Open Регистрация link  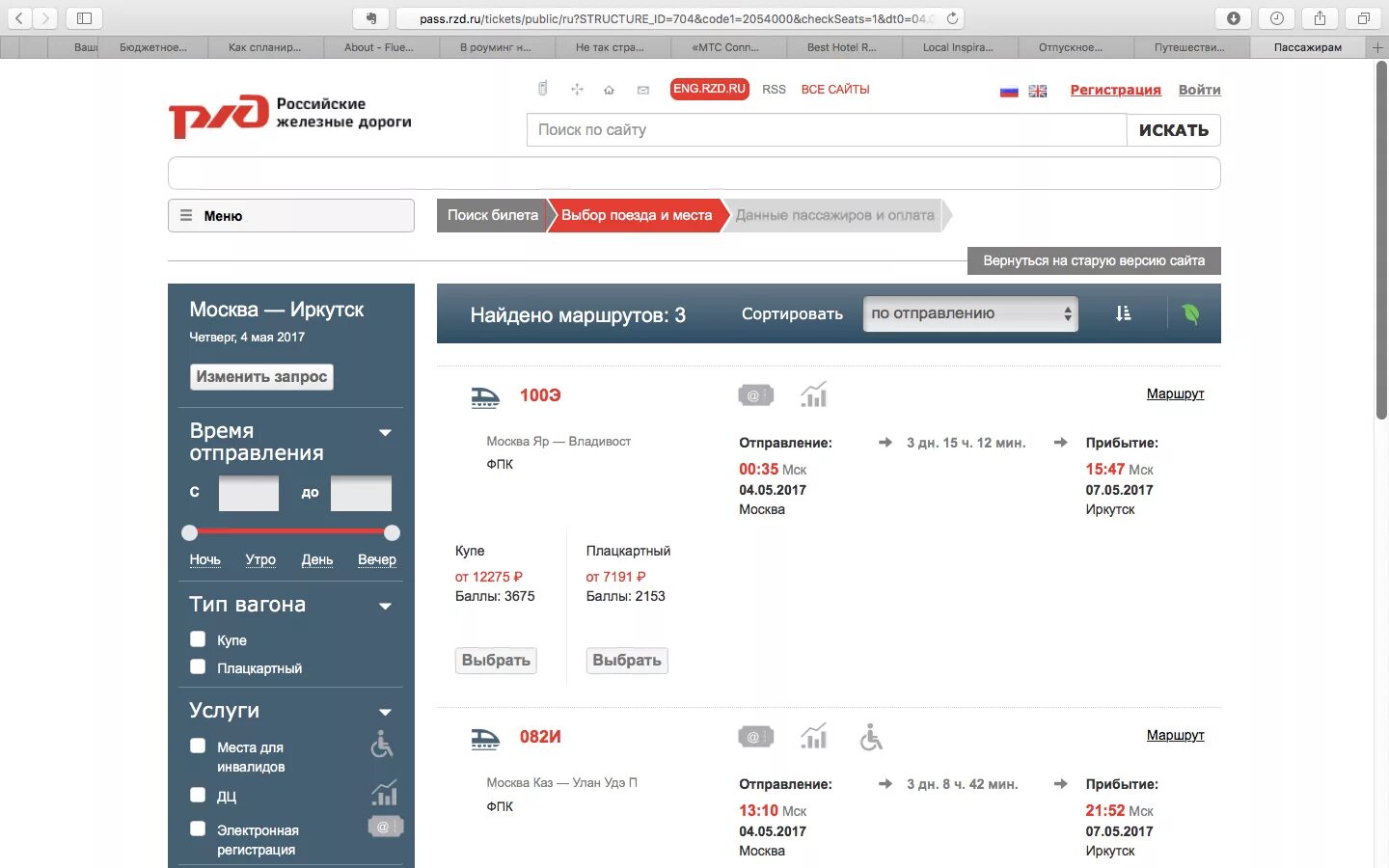click(x=1115, y=90)
